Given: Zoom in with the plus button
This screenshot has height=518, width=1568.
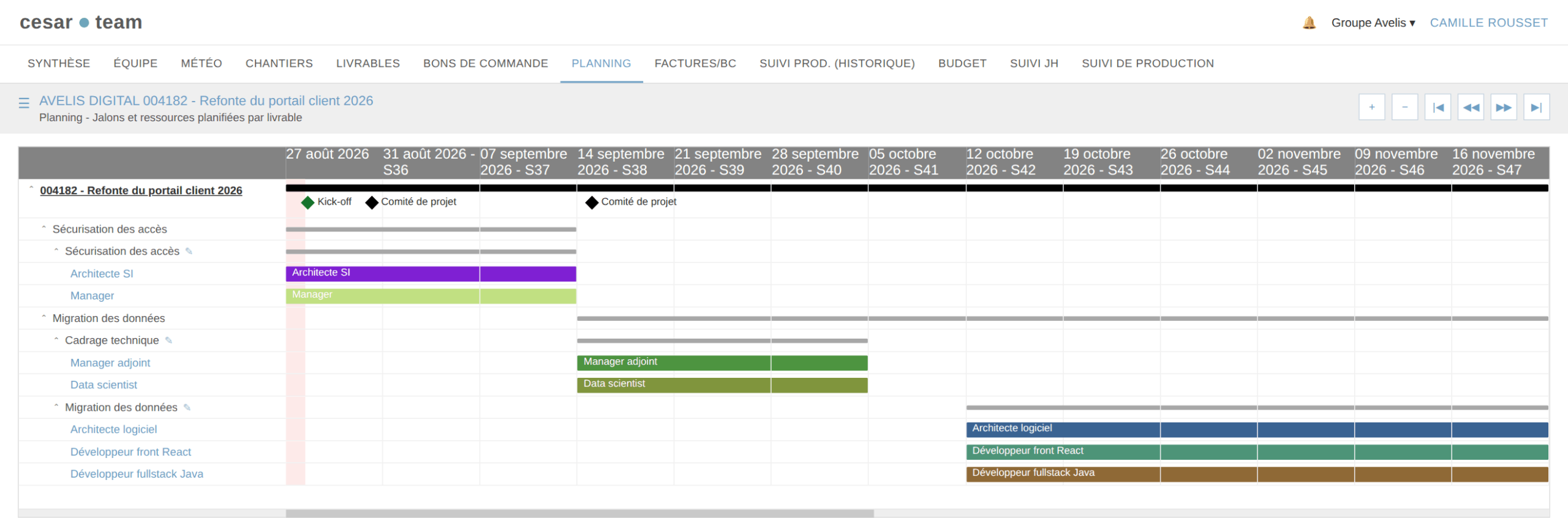Looking at the screenshot, I should [1372, 107].
